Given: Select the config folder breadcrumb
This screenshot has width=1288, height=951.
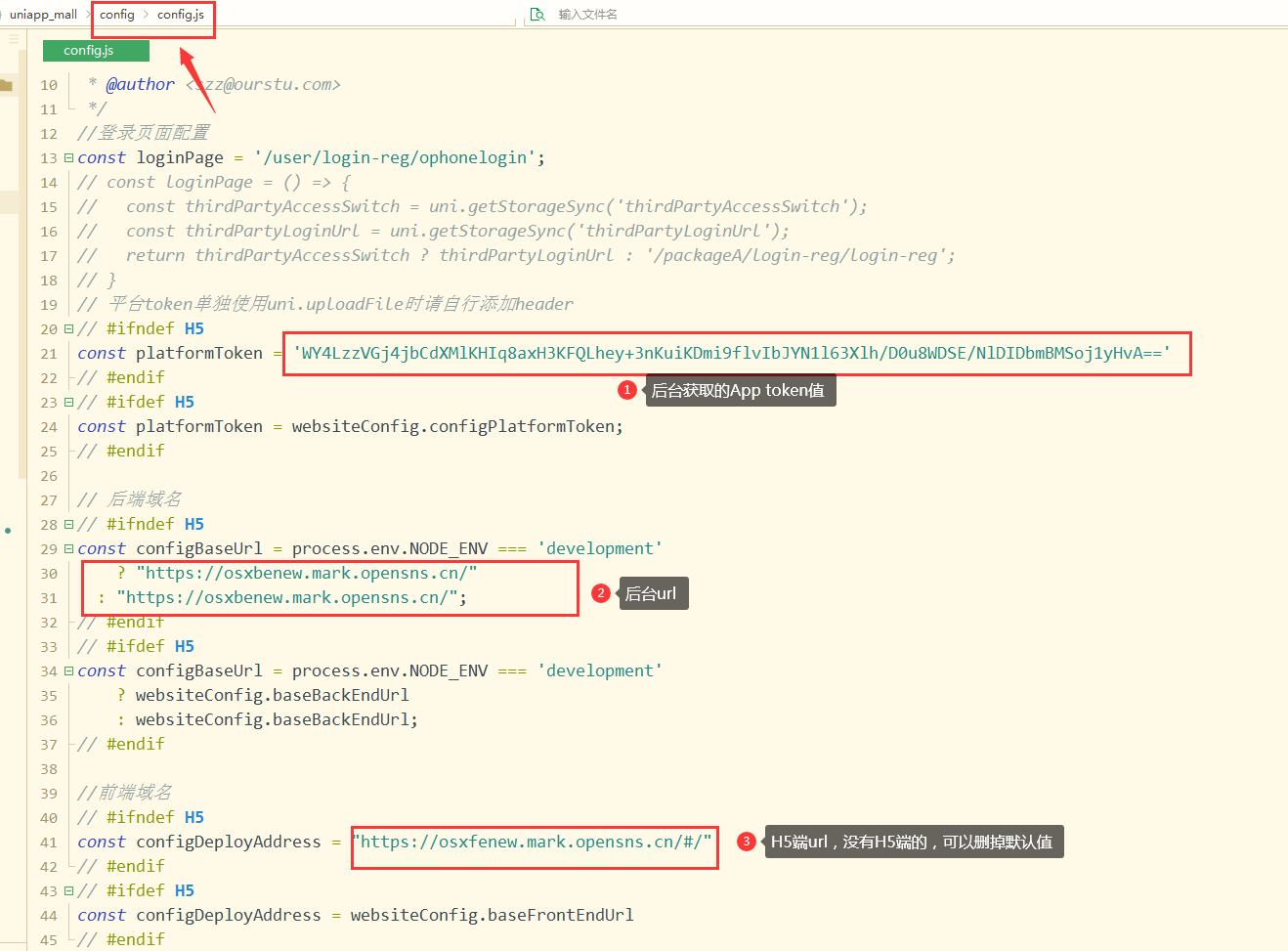Looking at the screenshot, I should 117,15.
